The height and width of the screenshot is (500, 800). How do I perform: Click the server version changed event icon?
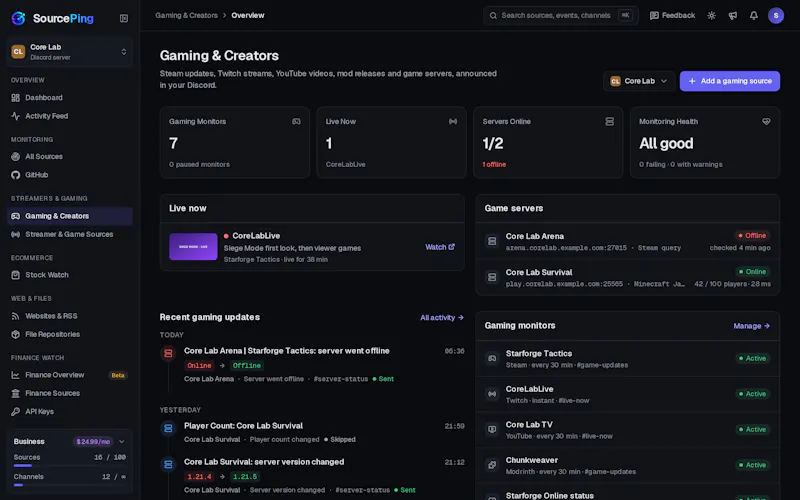[168, 464]
